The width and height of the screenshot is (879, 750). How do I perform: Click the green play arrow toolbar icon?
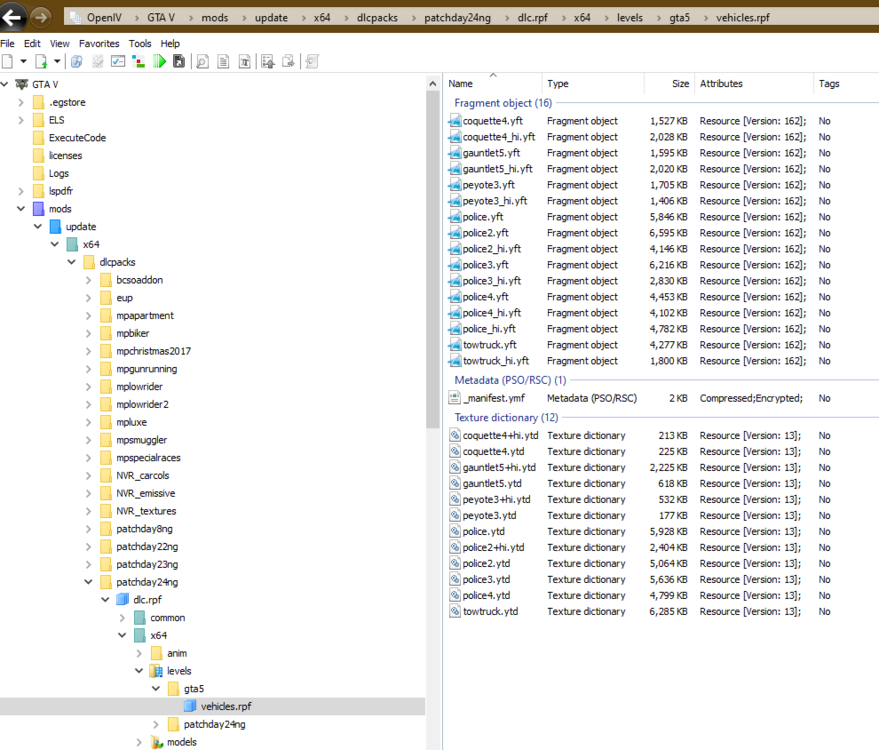point(159,62)
